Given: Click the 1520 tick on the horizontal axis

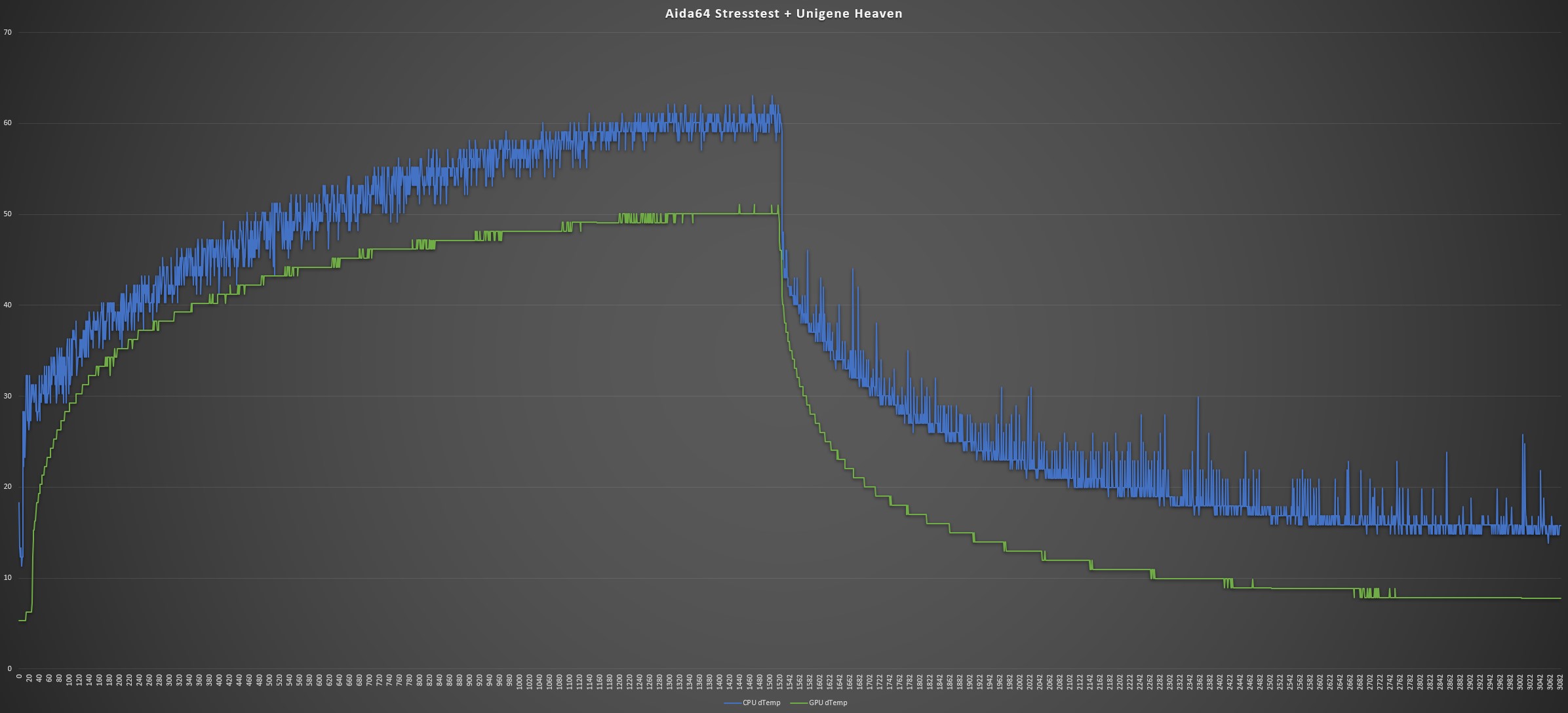Looking at the screenshot, I should (780, 682).
